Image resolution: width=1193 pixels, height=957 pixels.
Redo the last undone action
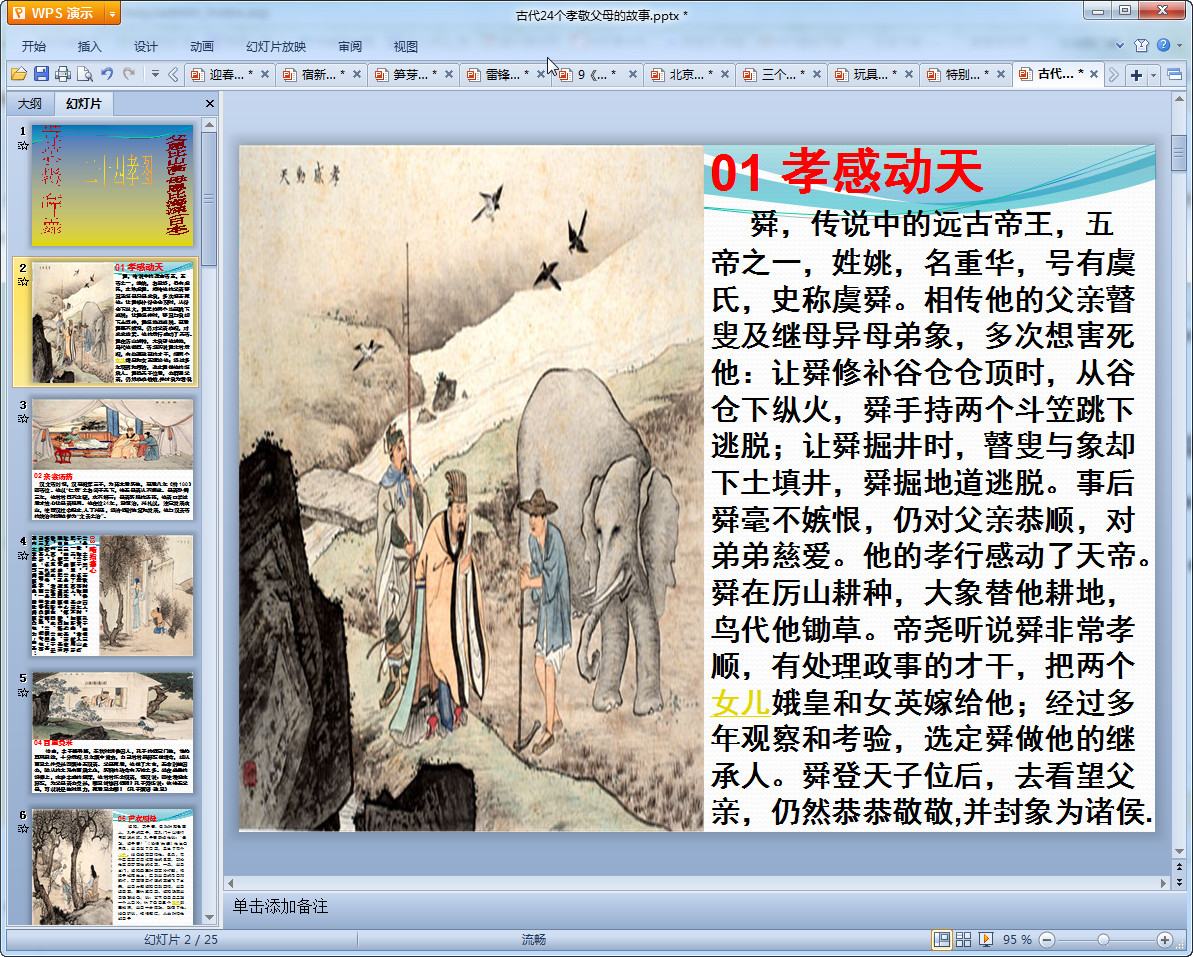click(129, 74)
